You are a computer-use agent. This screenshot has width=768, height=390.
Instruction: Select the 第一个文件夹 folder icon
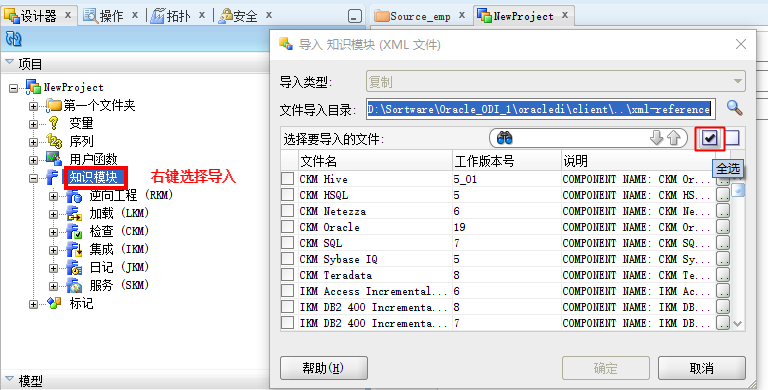point(53,105)
